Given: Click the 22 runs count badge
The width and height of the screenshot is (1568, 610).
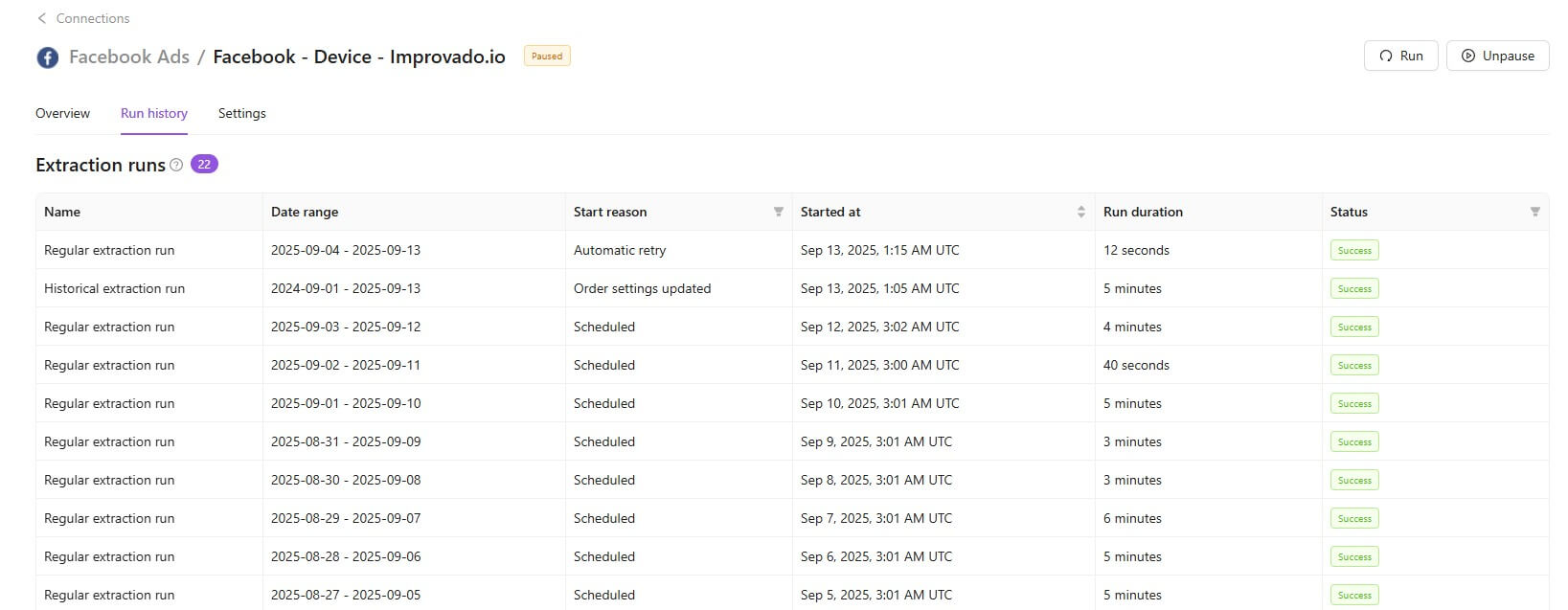Looking at the screenshot, I should pyautogui.click(x=204, y=164).
